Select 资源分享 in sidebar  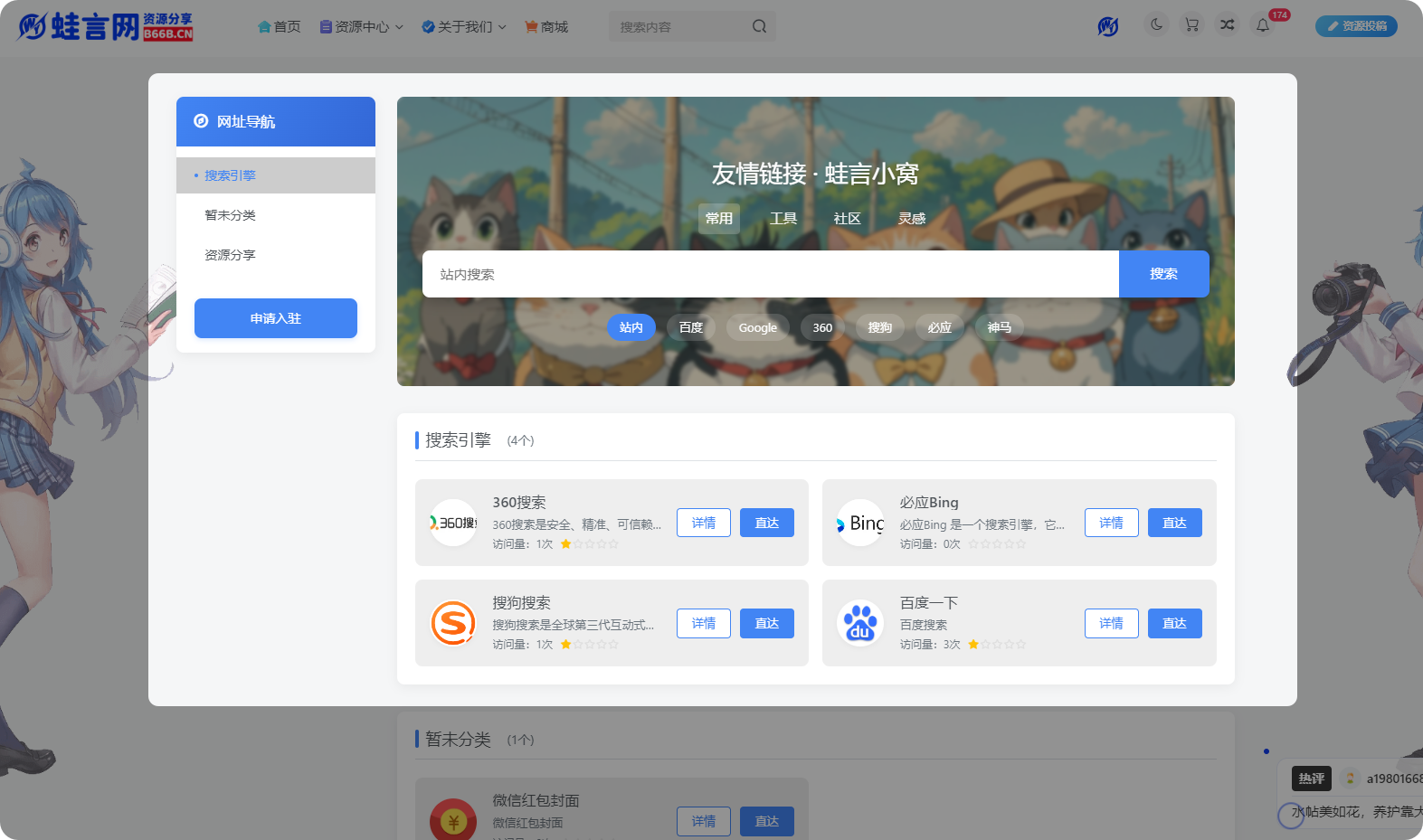click(x=276, y=255)
